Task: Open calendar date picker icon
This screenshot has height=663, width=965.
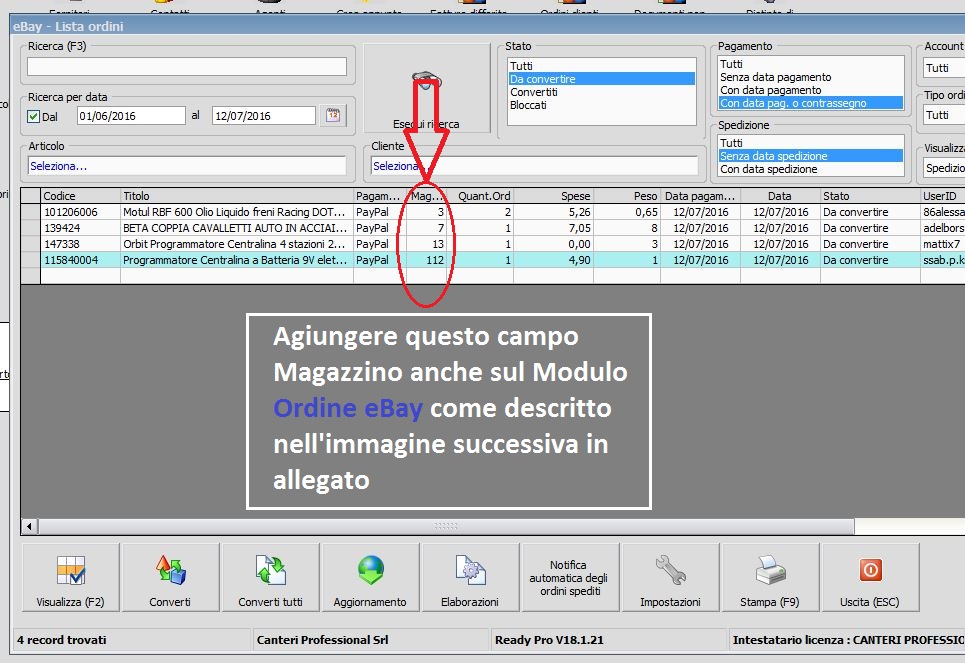Action: [333, 115]
